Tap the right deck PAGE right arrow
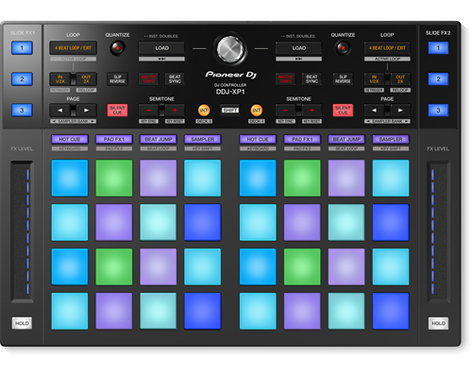This screenshot has width=472, height=378. 400,110
